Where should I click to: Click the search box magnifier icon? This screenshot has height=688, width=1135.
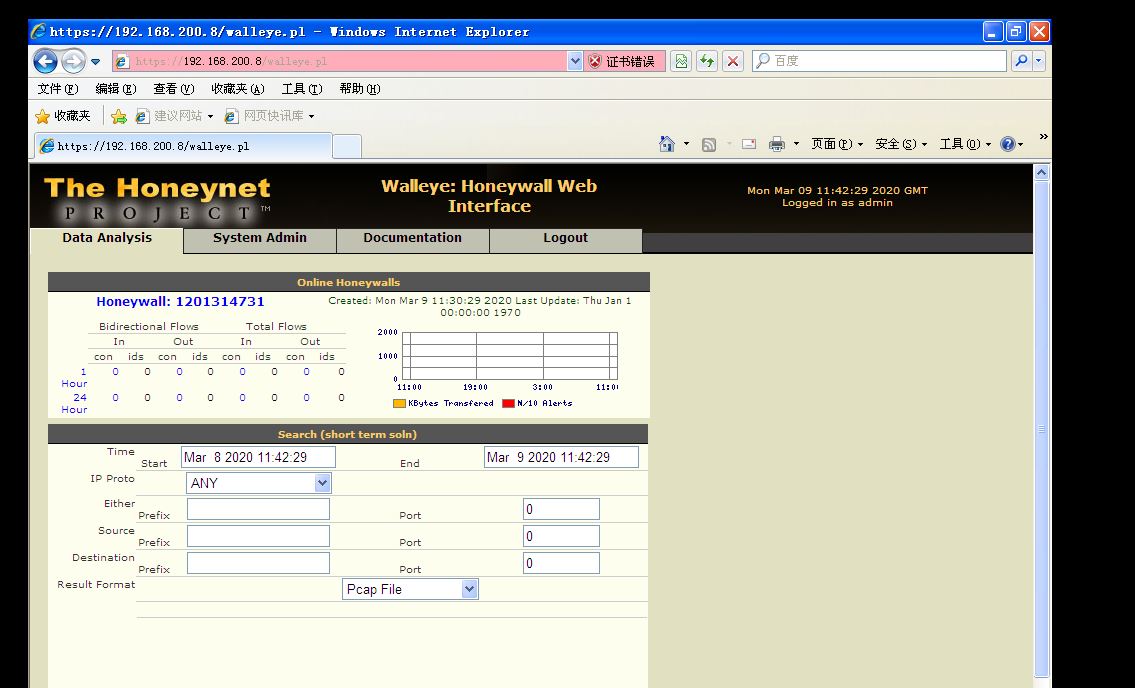coord(1021,62)
